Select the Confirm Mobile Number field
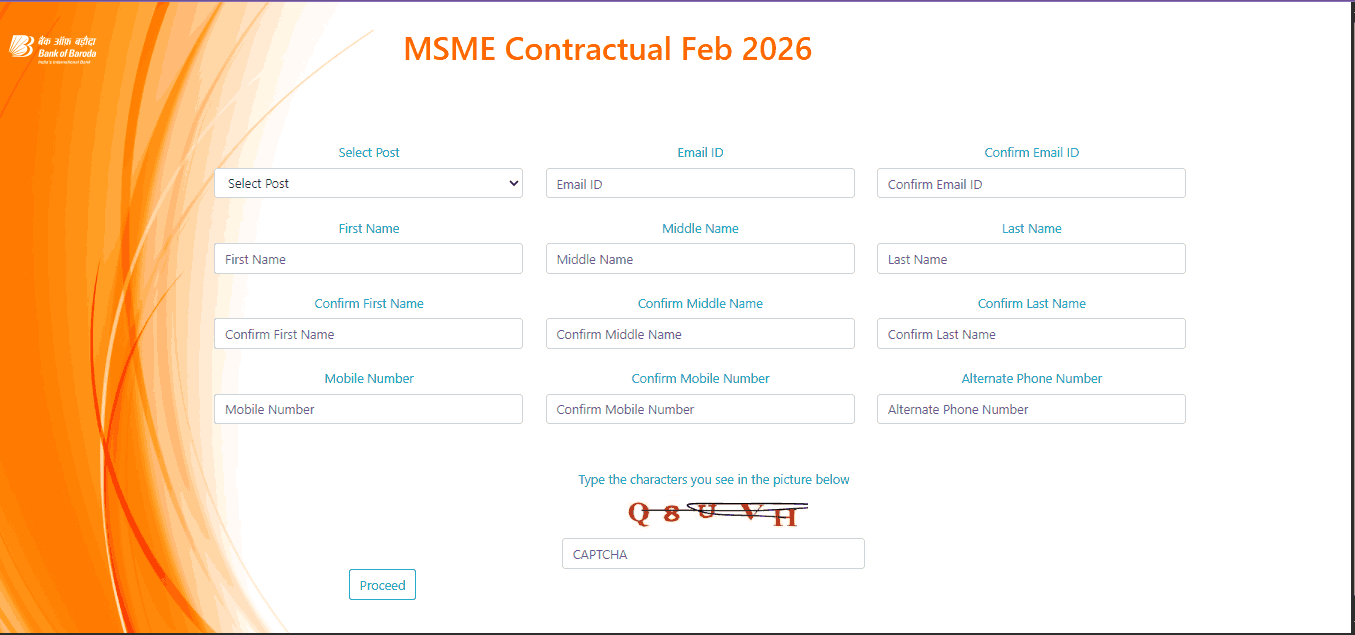This screenshot has height=635, width=1355. coord(699,408)
